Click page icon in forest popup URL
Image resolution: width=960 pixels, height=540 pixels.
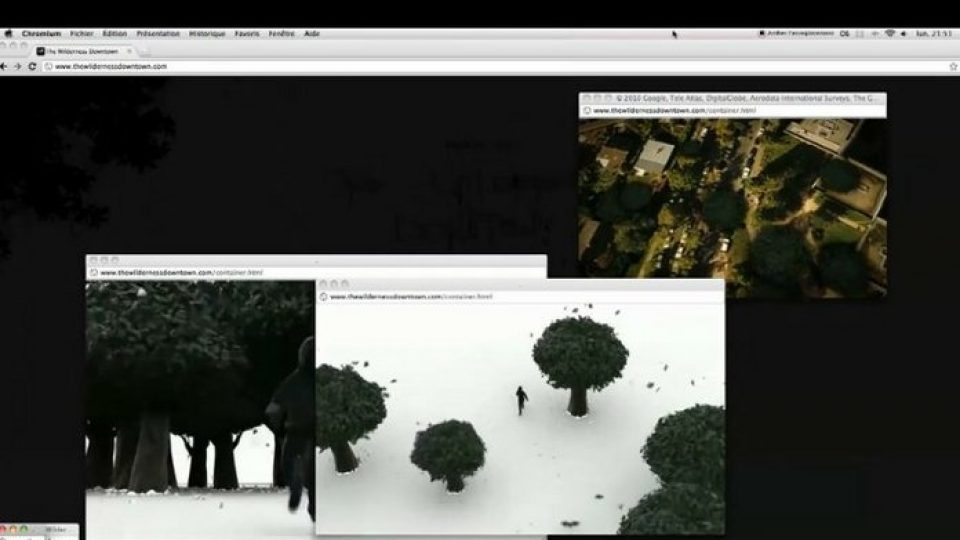coord(94,272)
